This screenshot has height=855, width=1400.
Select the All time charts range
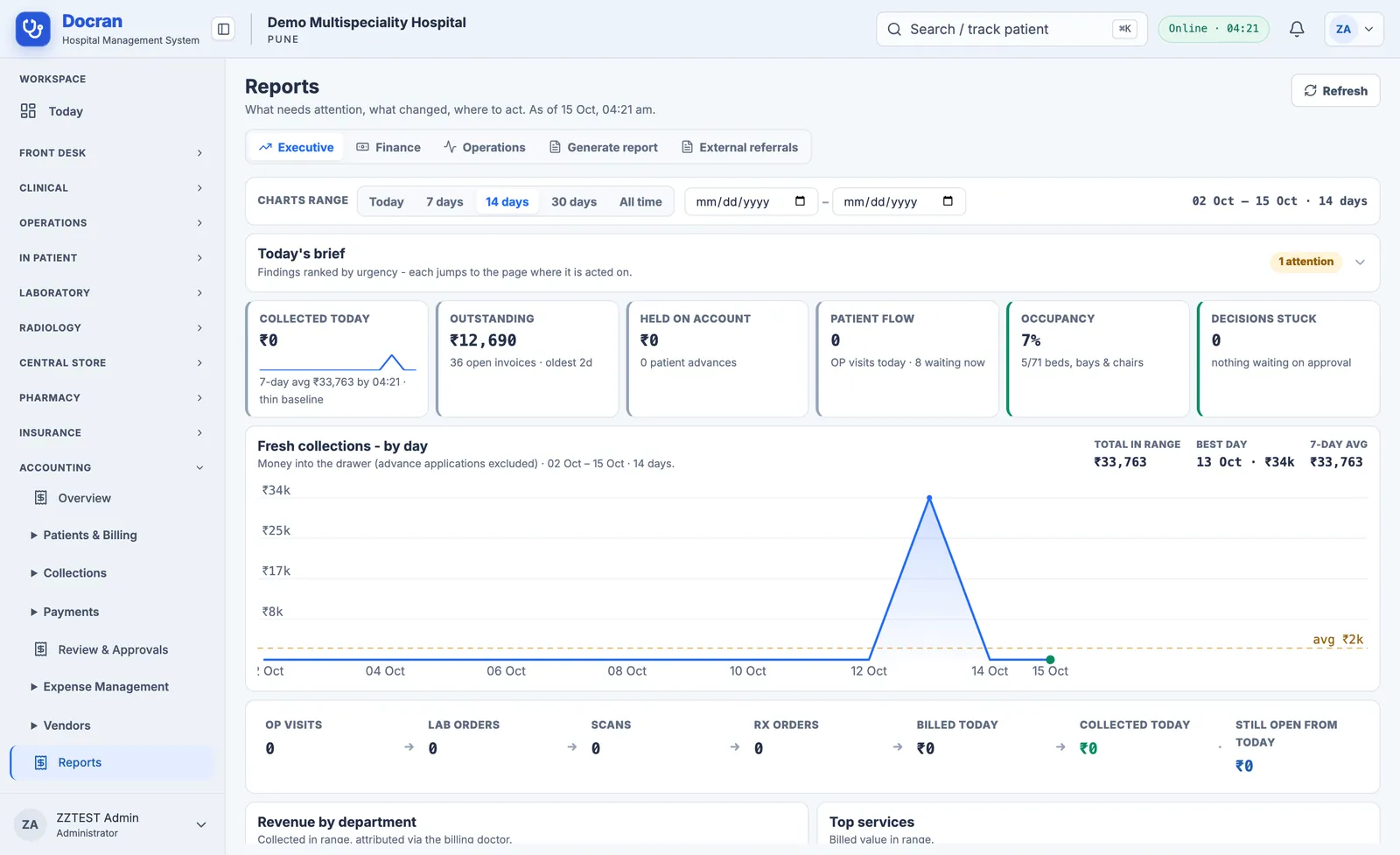point(640,201)
